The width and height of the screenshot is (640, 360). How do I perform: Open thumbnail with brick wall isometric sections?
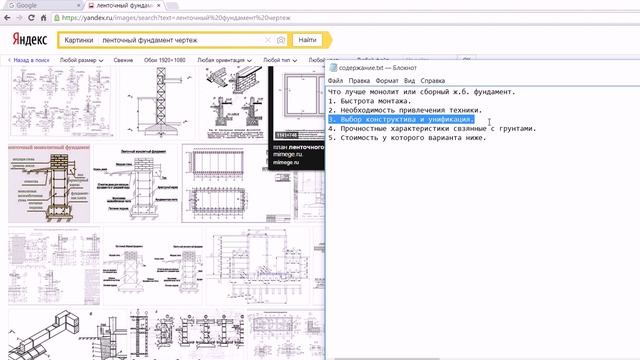(233, 102)
